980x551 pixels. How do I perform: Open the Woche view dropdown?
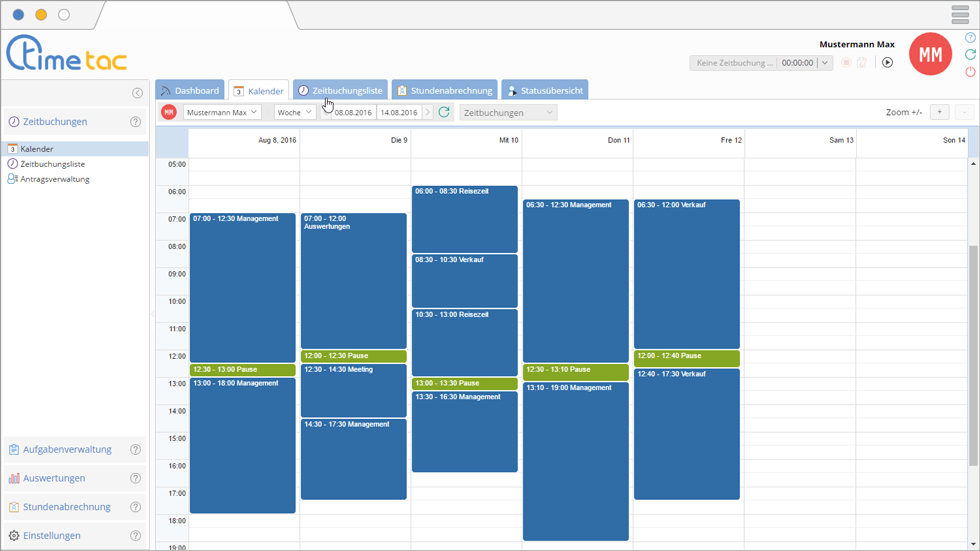tap(295, 113)
